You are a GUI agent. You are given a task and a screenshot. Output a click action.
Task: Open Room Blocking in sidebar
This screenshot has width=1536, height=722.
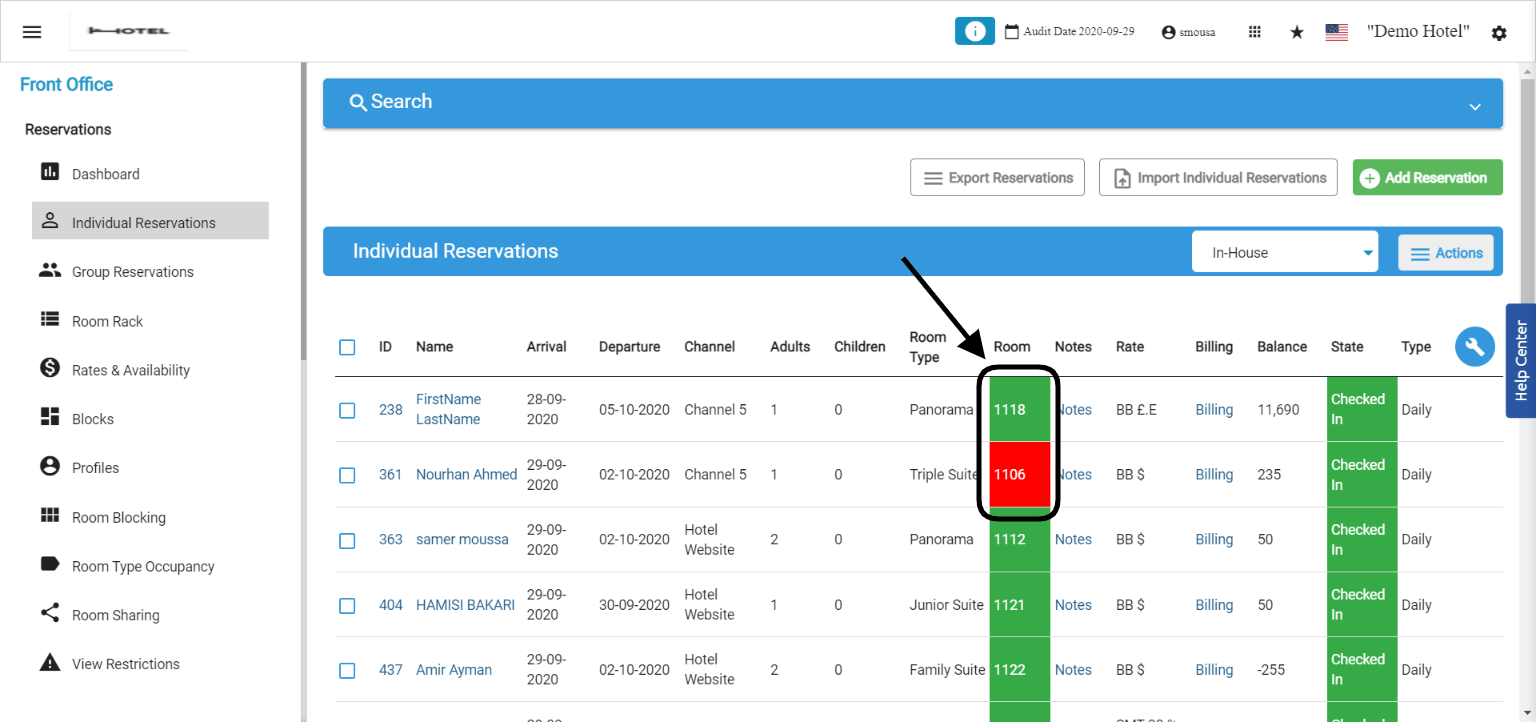coord(119,518)
